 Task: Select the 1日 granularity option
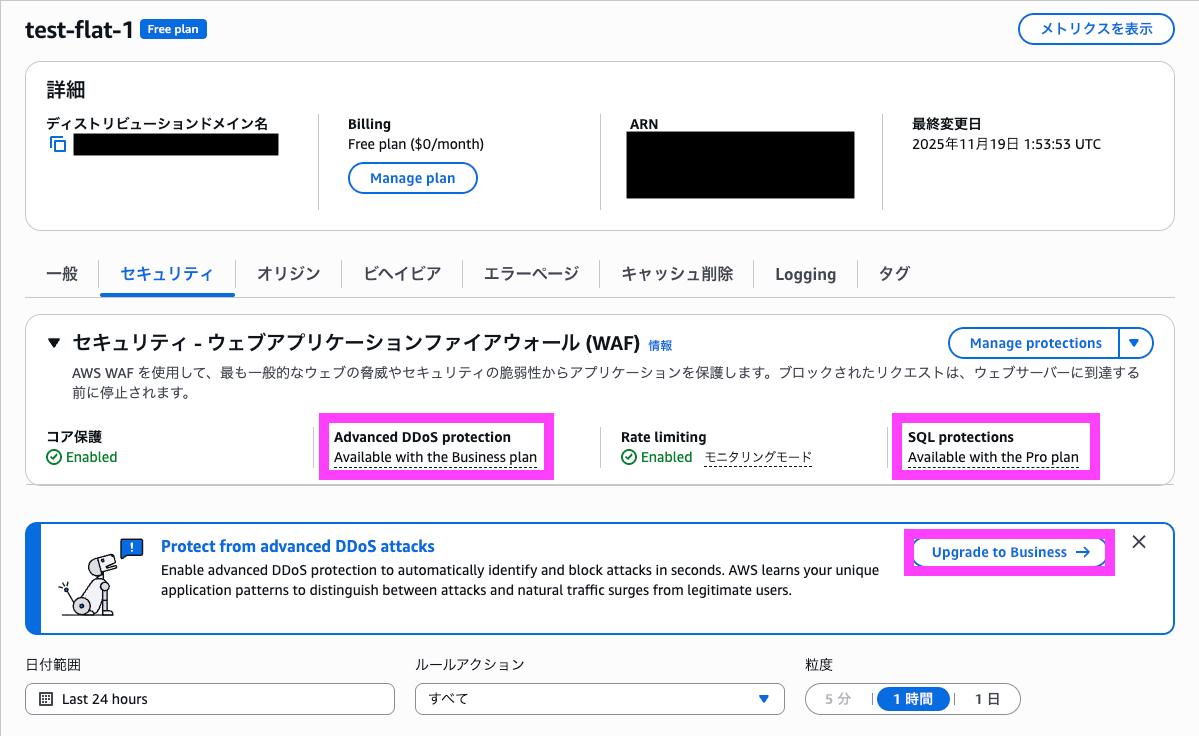pos(988,698)
